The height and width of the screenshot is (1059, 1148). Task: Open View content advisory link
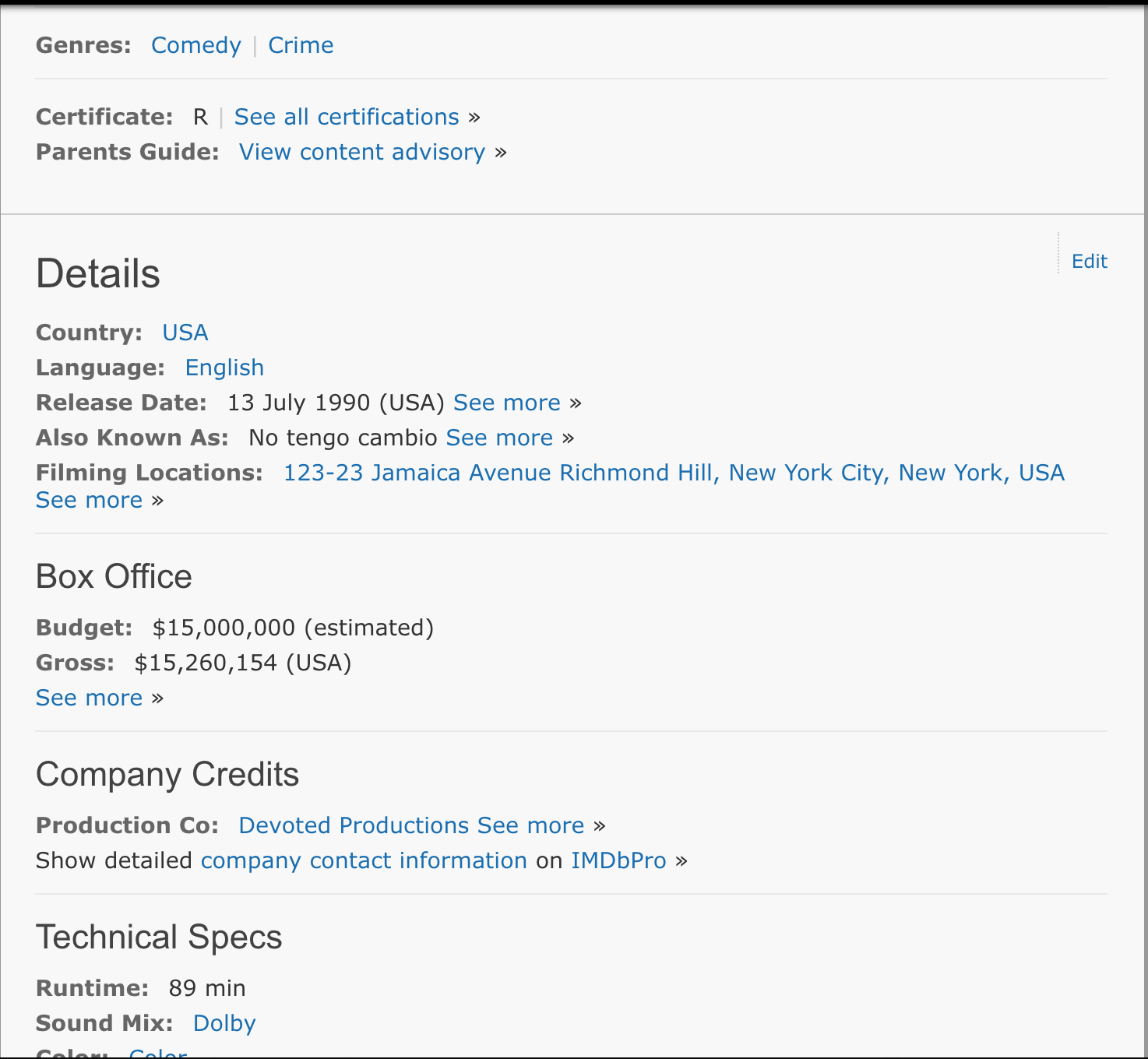(361, 152)
